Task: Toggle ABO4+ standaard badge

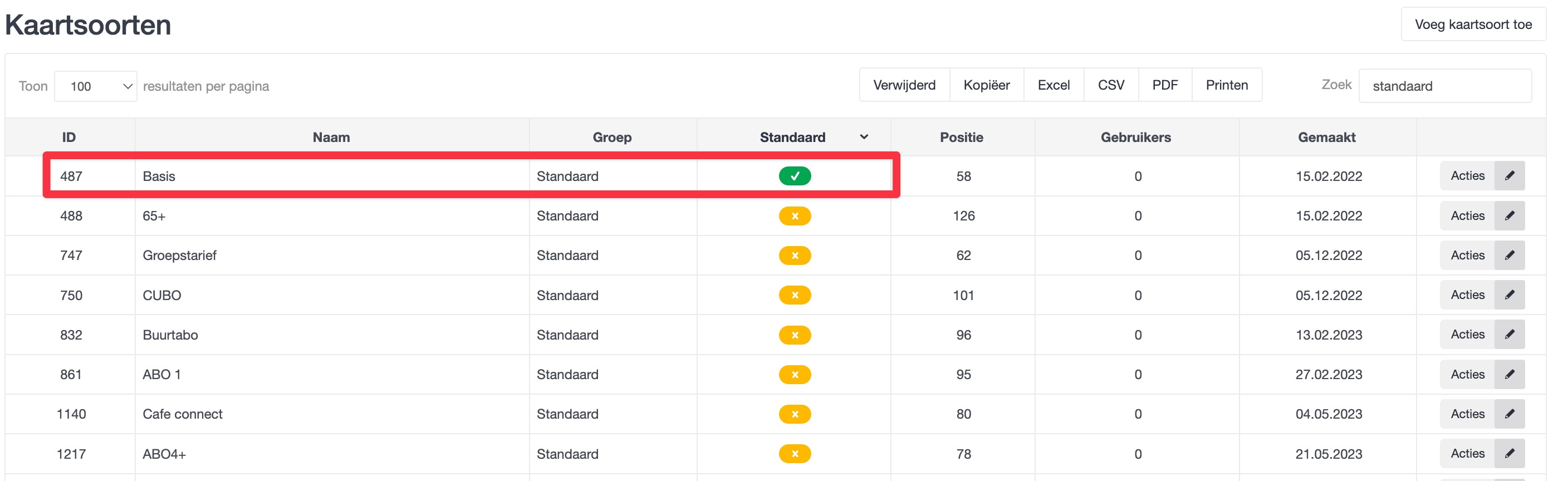Action: (795, 454)
